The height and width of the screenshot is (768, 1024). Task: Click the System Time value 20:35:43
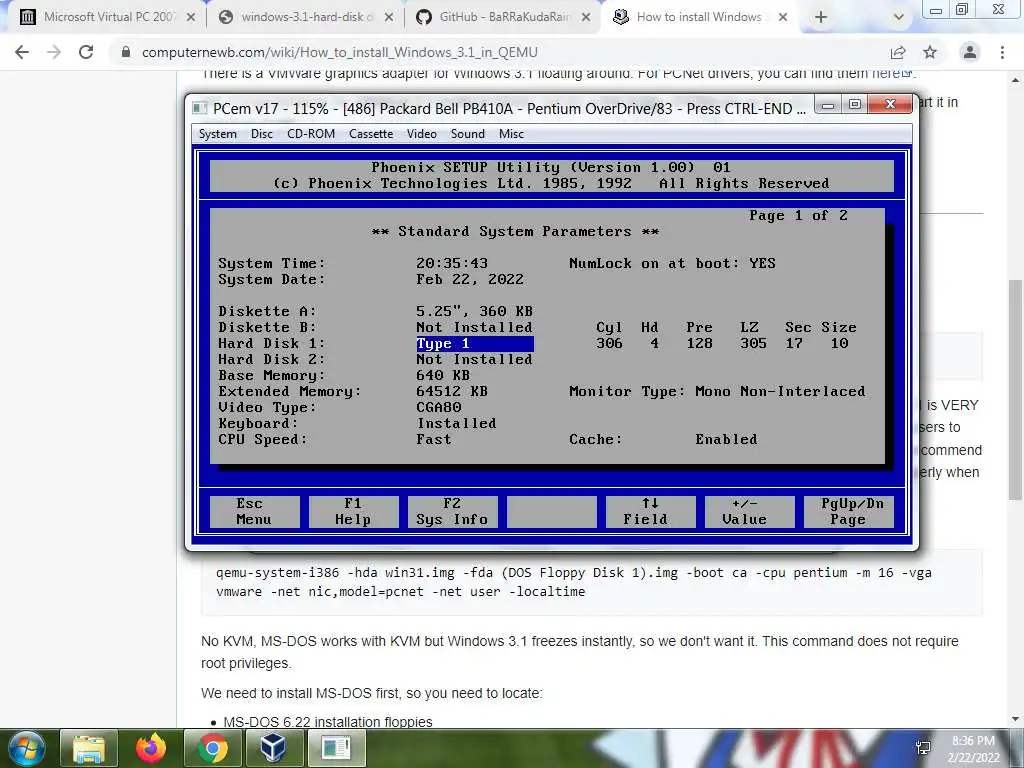point(452,263)
